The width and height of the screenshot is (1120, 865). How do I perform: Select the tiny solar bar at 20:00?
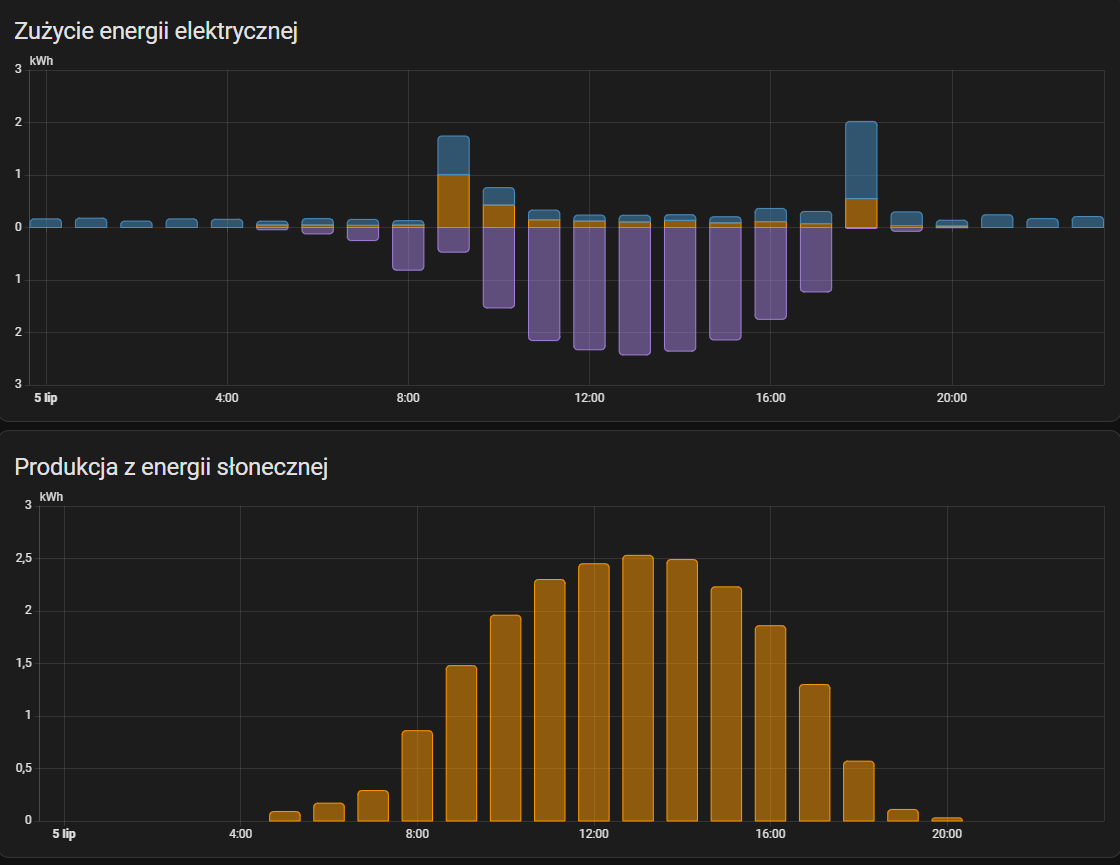pos(947,819)
